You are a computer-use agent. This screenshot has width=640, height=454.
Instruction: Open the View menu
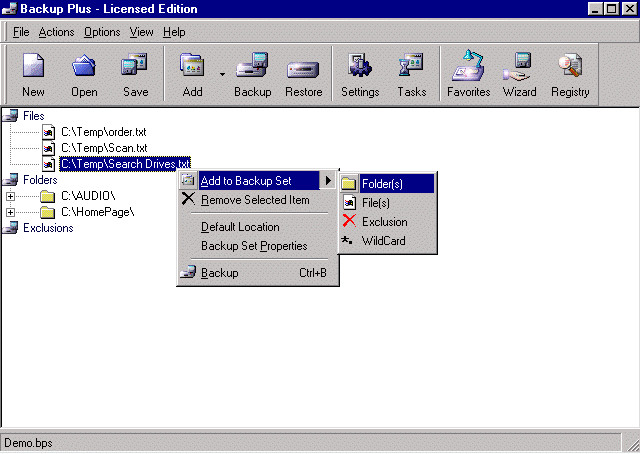tap(141, 32)
